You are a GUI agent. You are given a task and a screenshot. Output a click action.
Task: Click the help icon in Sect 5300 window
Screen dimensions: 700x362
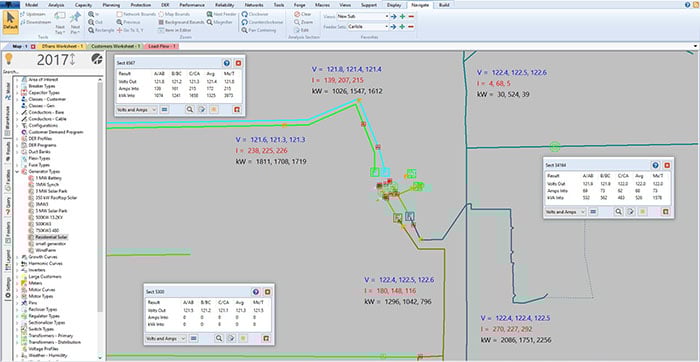coord(256,291)
